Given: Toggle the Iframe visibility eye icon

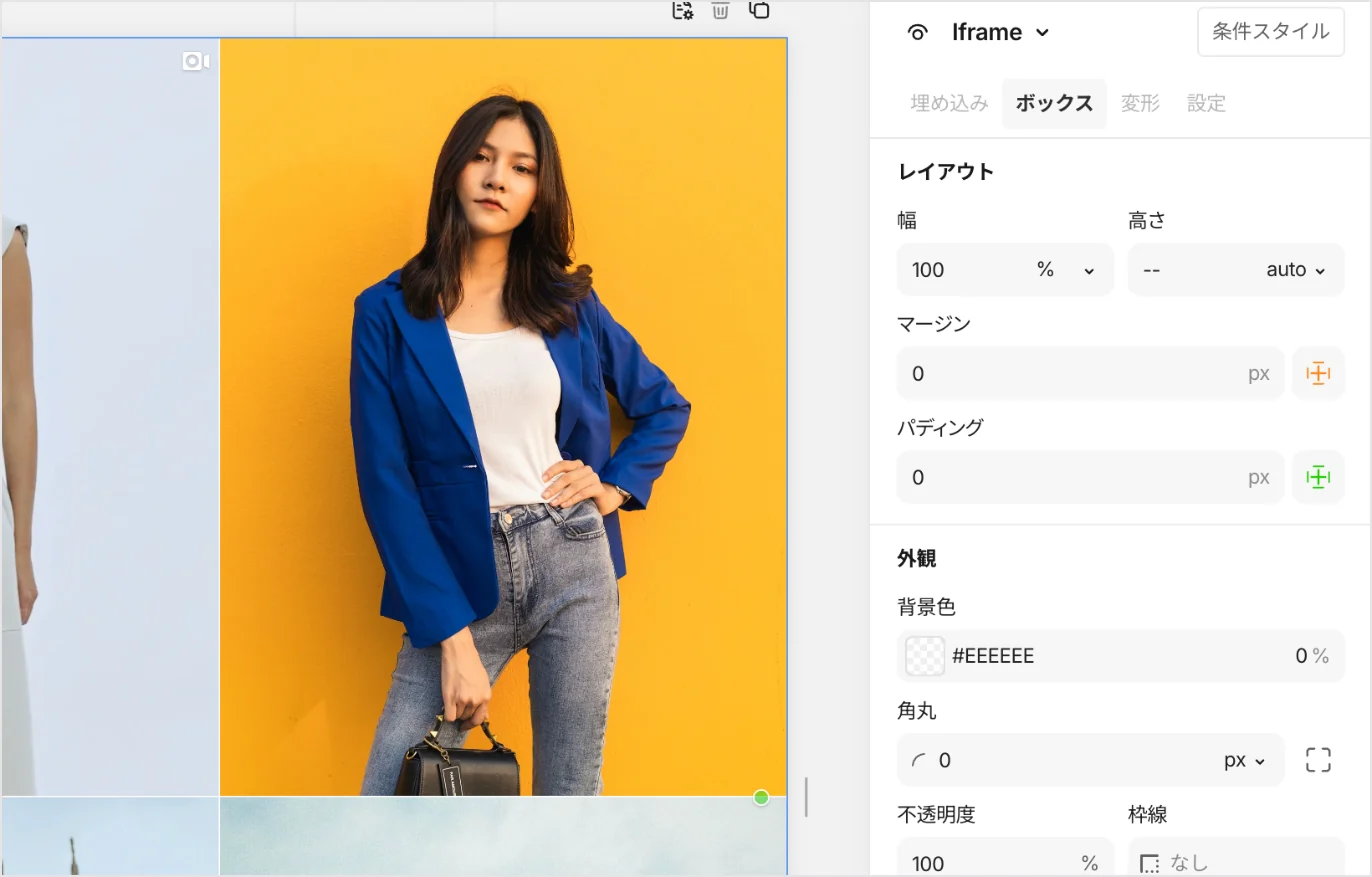Looking at the screenshot, I should pos(917,32).
